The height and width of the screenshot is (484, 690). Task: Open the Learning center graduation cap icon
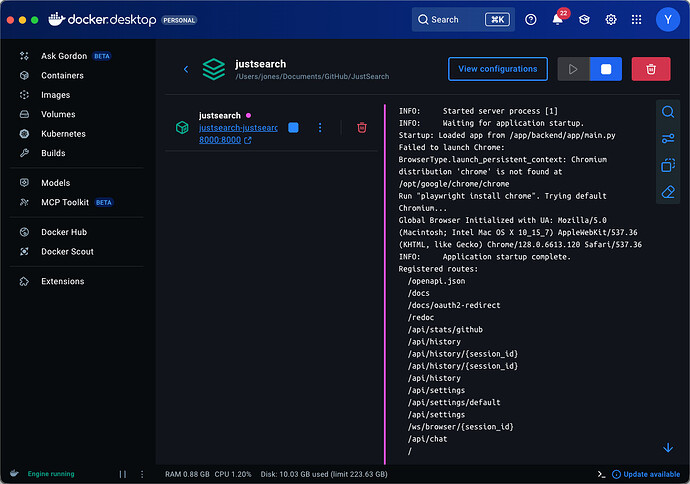[x=584, y=19]
